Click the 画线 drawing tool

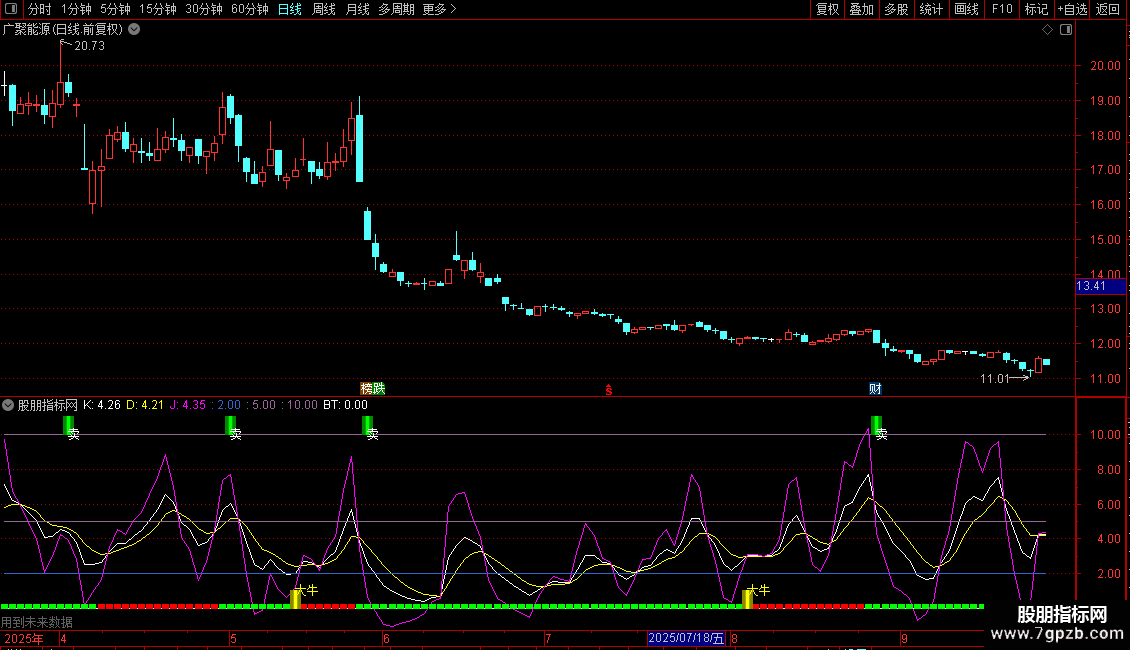966,9
